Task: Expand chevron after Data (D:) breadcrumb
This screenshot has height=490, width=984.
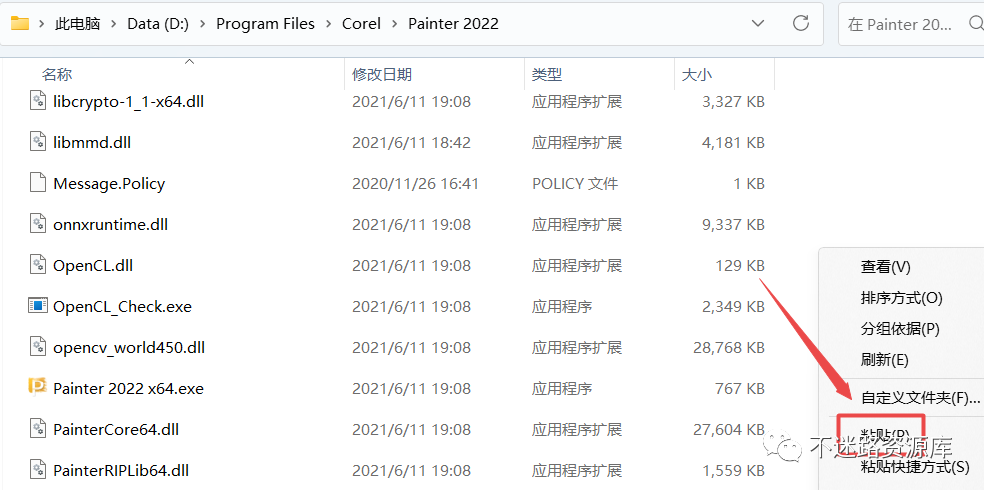Action: (203, 24)
